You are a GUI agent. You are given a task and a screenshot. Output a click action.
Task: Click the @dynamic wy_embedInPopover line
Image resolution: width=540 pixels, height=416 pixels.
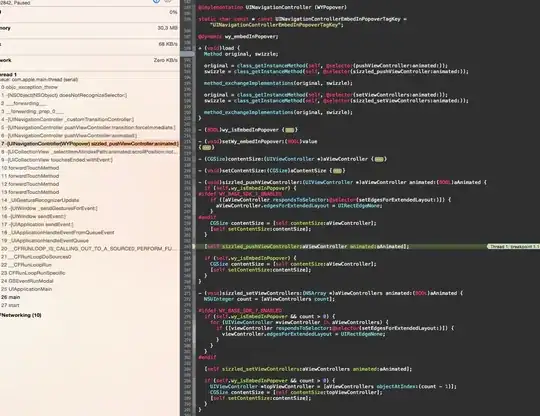coord(238,37)
